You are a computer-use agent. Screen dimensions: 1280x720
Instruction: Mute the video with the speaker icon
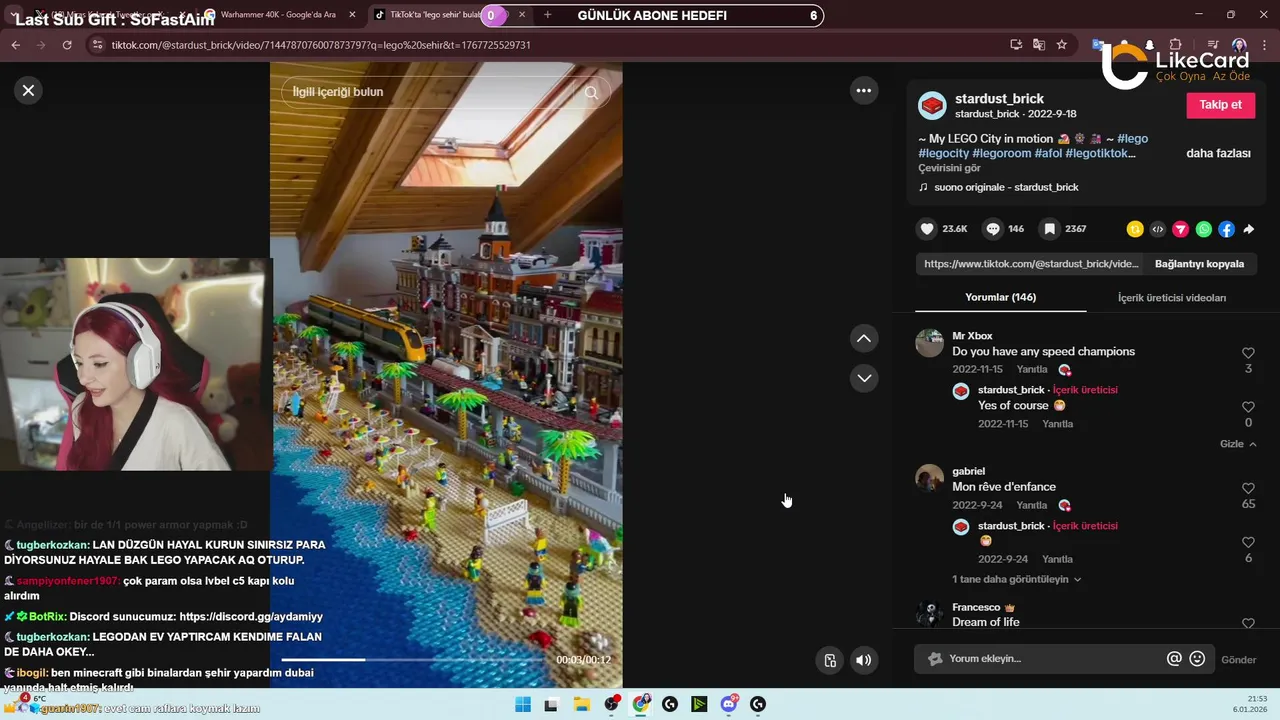pyautogui.click(x=864, y=660)
